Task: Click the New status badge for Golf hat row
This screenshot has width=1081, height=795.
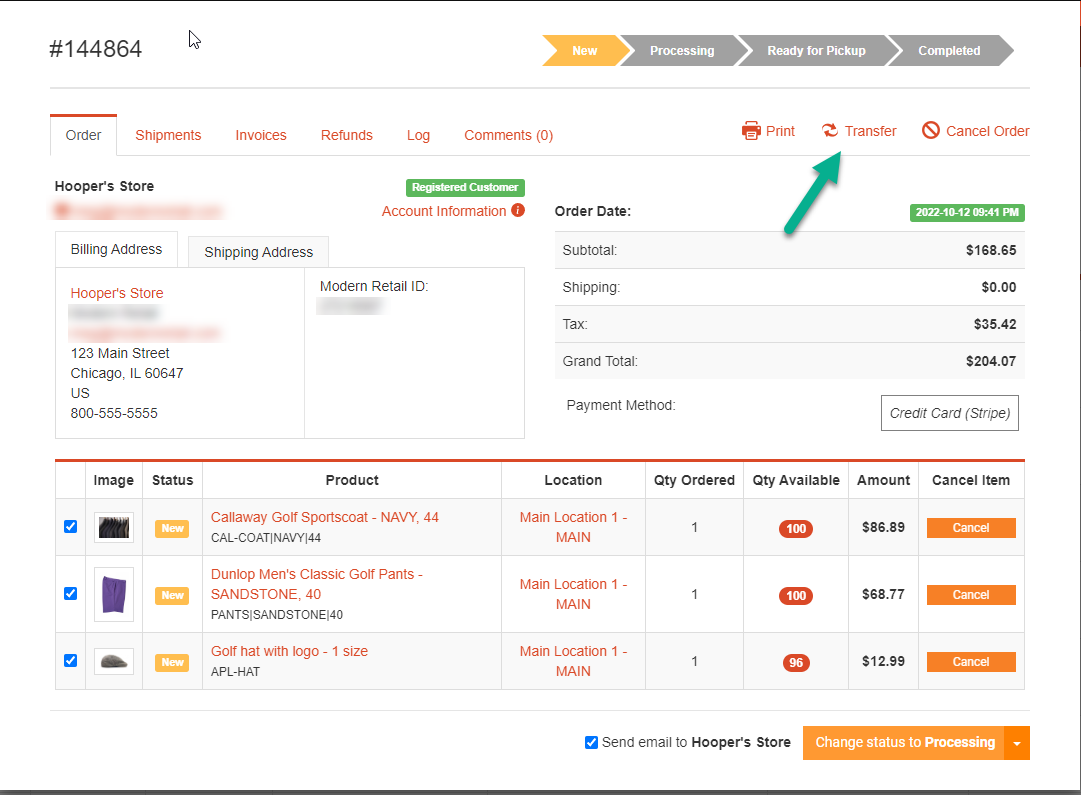Action: coord(172,662)
